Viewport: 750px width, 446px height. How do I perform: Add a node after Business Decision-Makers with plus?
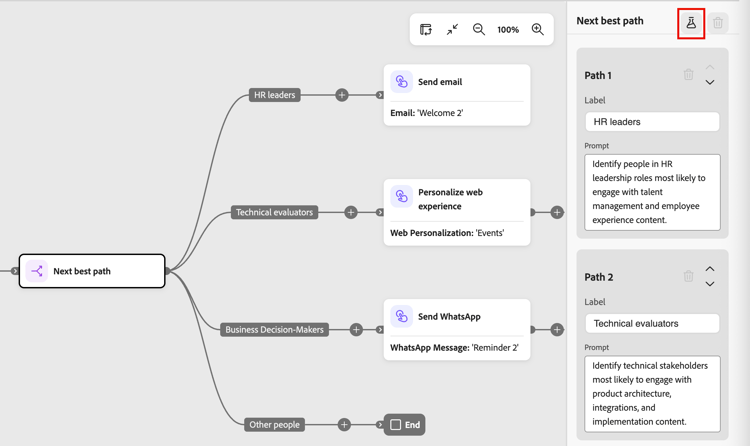click(x=356, y=329)
